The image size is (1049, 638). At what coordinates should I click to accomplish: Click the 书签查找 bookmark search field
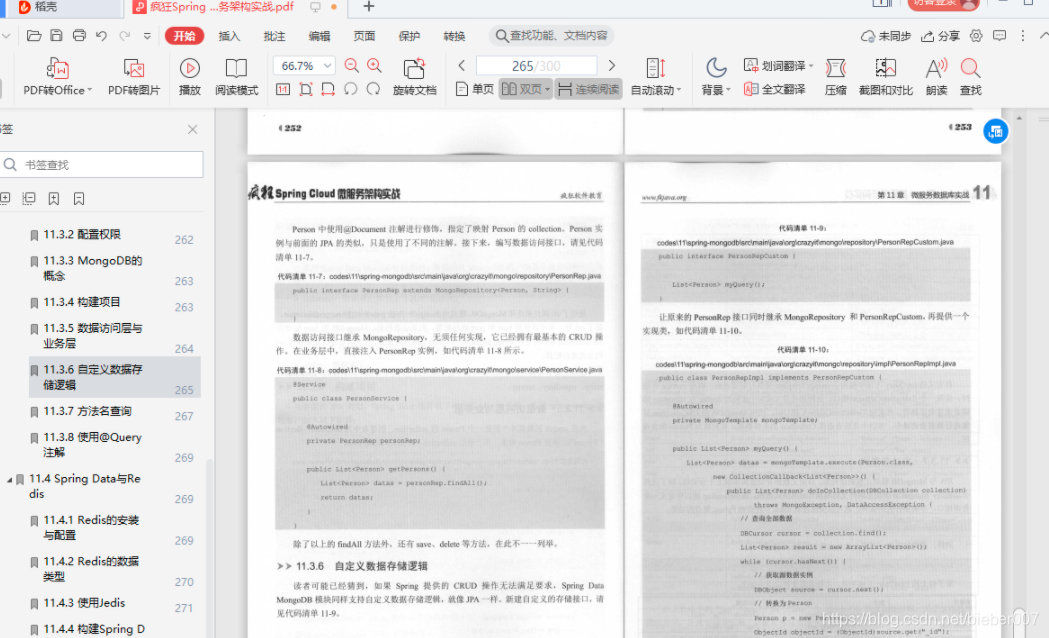tap(102, 165)
